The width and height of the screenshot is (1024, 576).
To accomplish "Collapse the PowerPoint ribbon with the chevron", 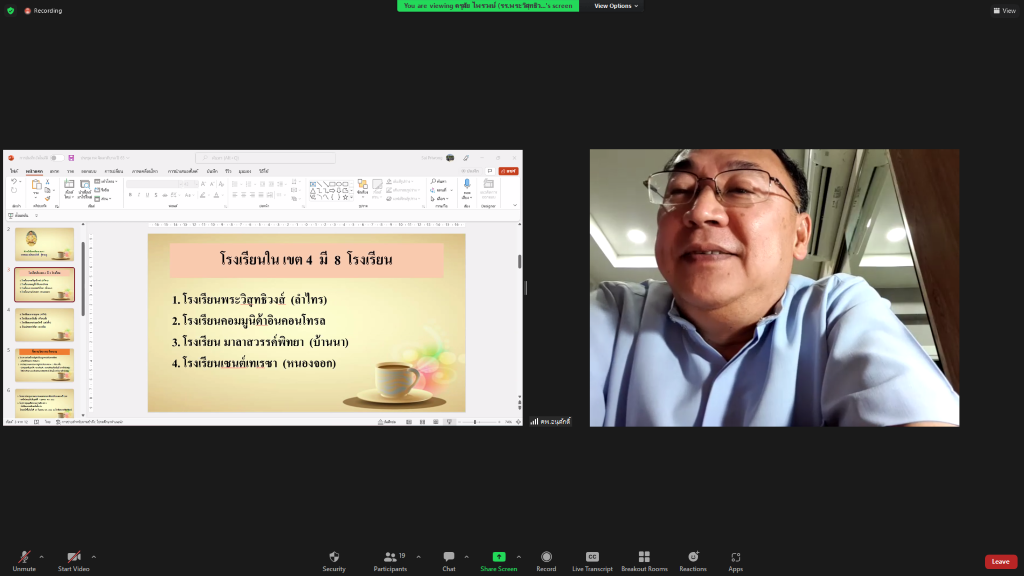I will [515, 206].
